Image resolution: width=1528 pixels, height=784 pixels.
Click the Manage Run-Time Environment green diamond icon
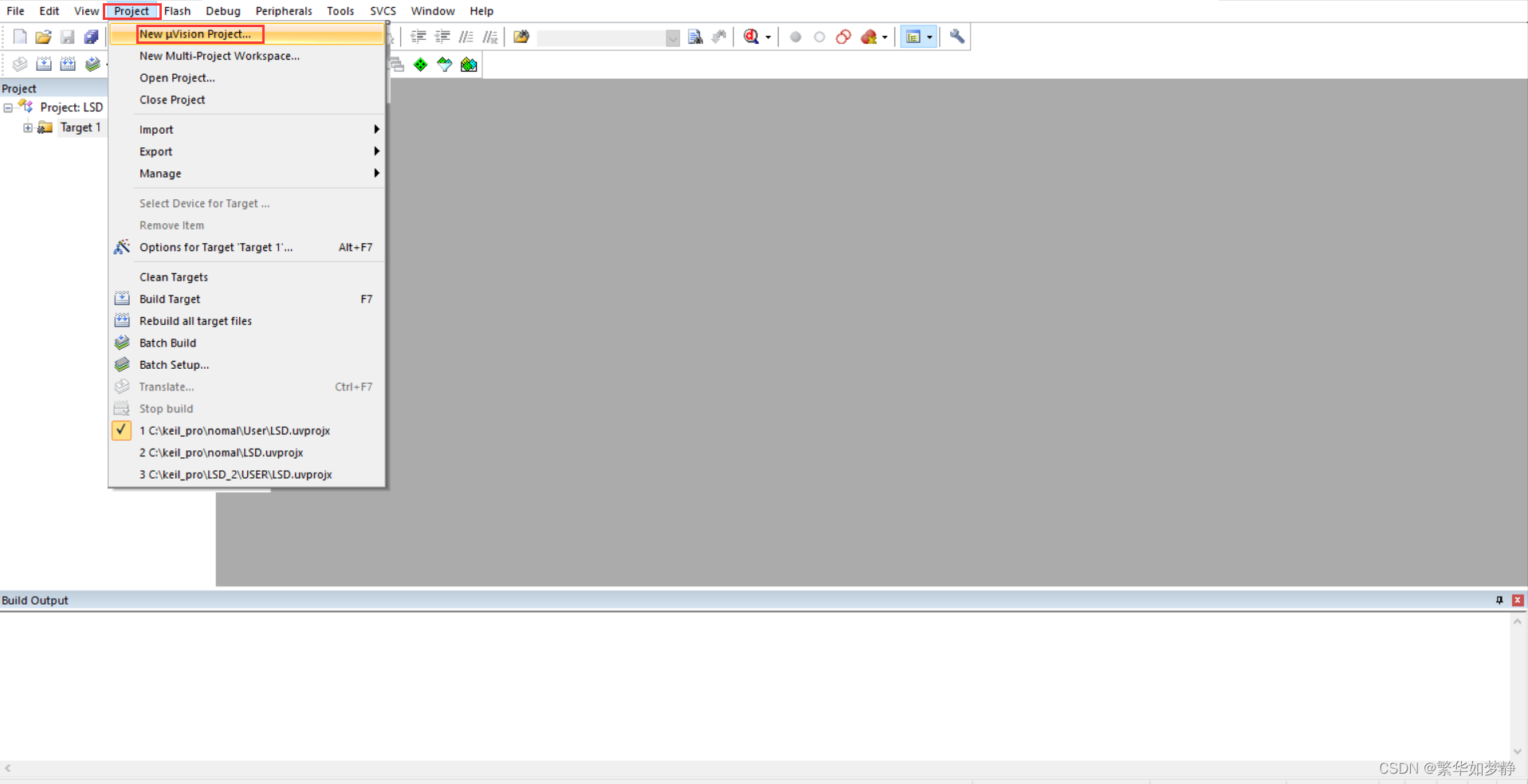click(421, 65)
